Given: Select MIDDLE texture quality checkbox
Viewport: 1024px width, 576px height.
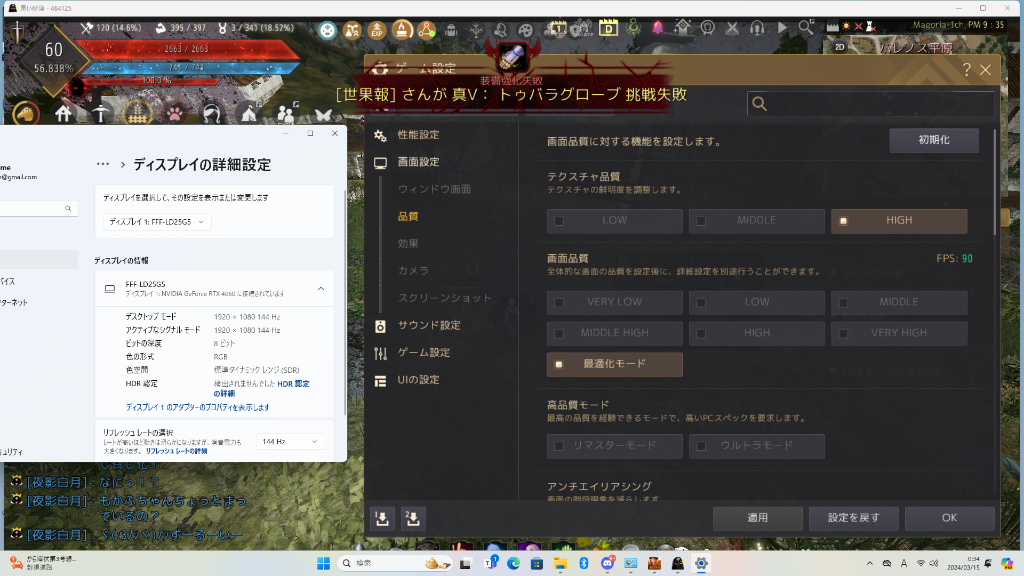Looking at the screenshot, I should tap(701, 221).
